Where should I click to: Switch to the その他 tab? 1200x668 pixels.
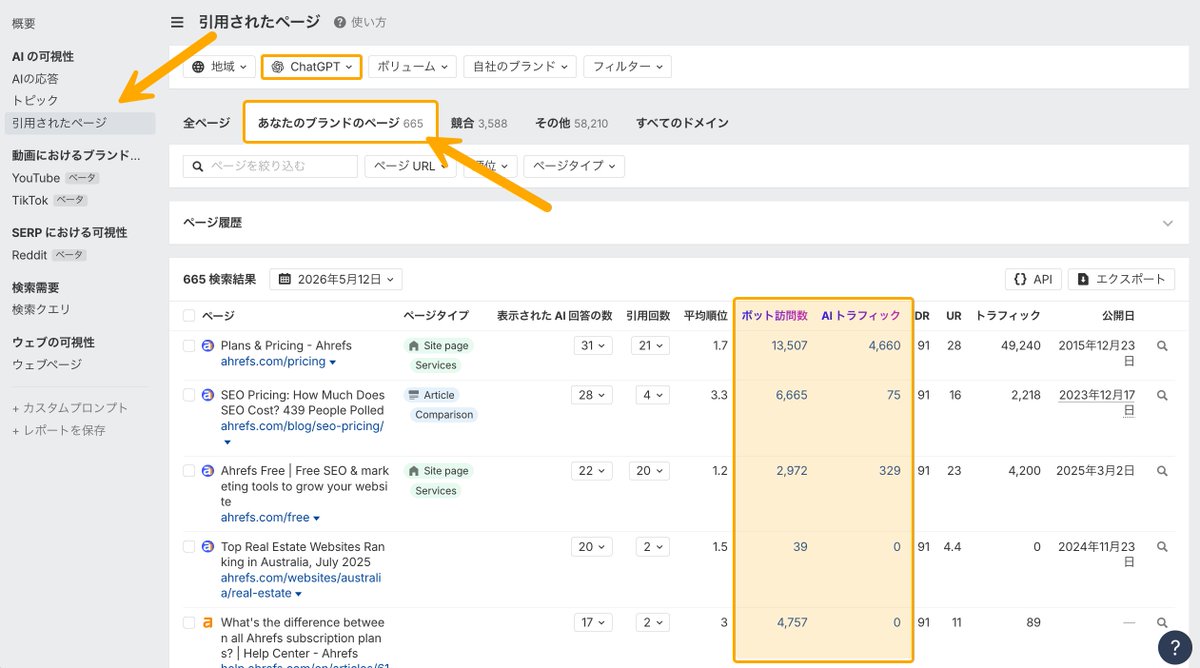tap(571, 123)
